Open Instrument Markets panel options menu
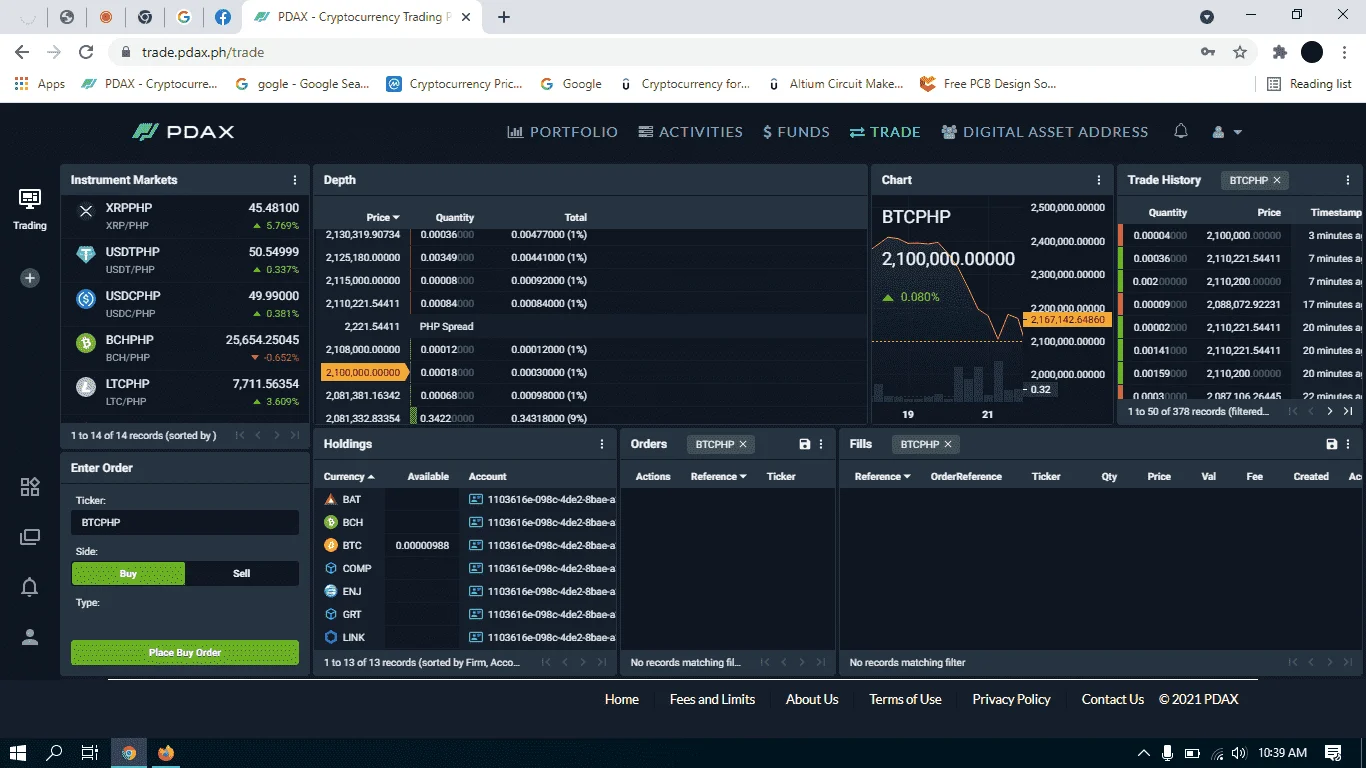The image size is (1366, 768). pyautogui.click(x=295, y=180)
